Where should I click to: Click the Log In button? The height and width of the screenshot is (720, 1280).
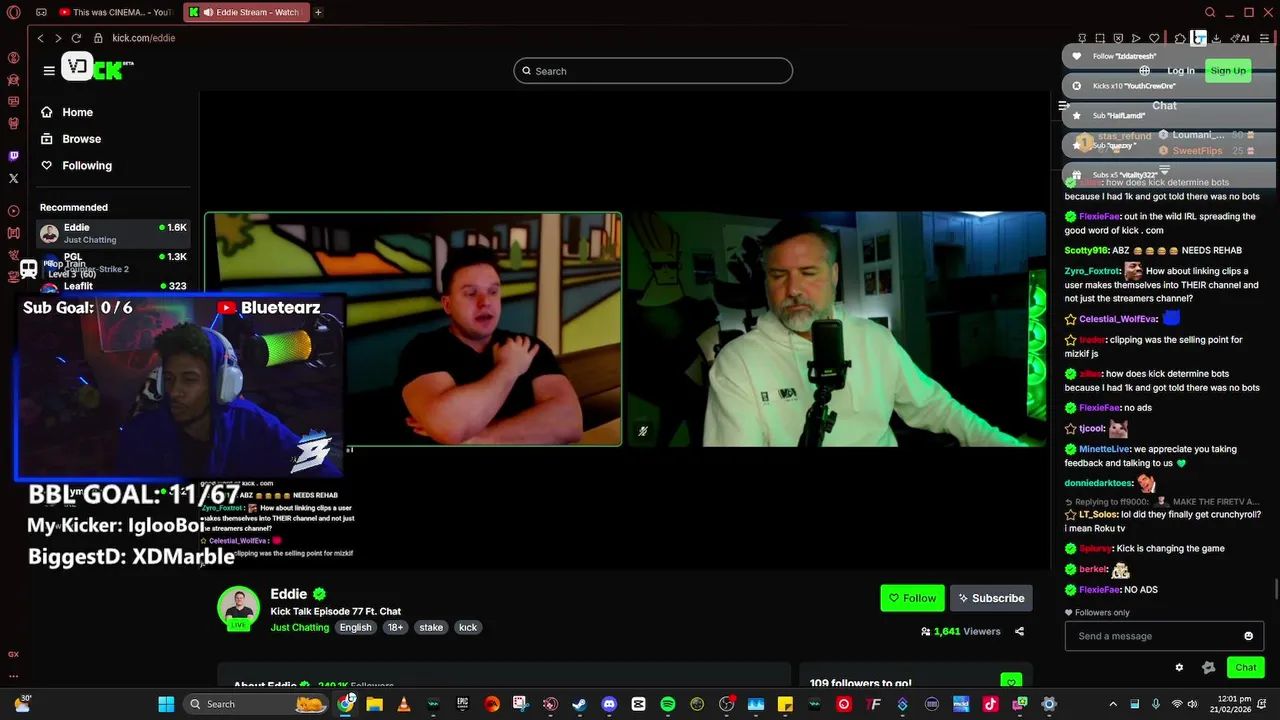coord(1181,71)
